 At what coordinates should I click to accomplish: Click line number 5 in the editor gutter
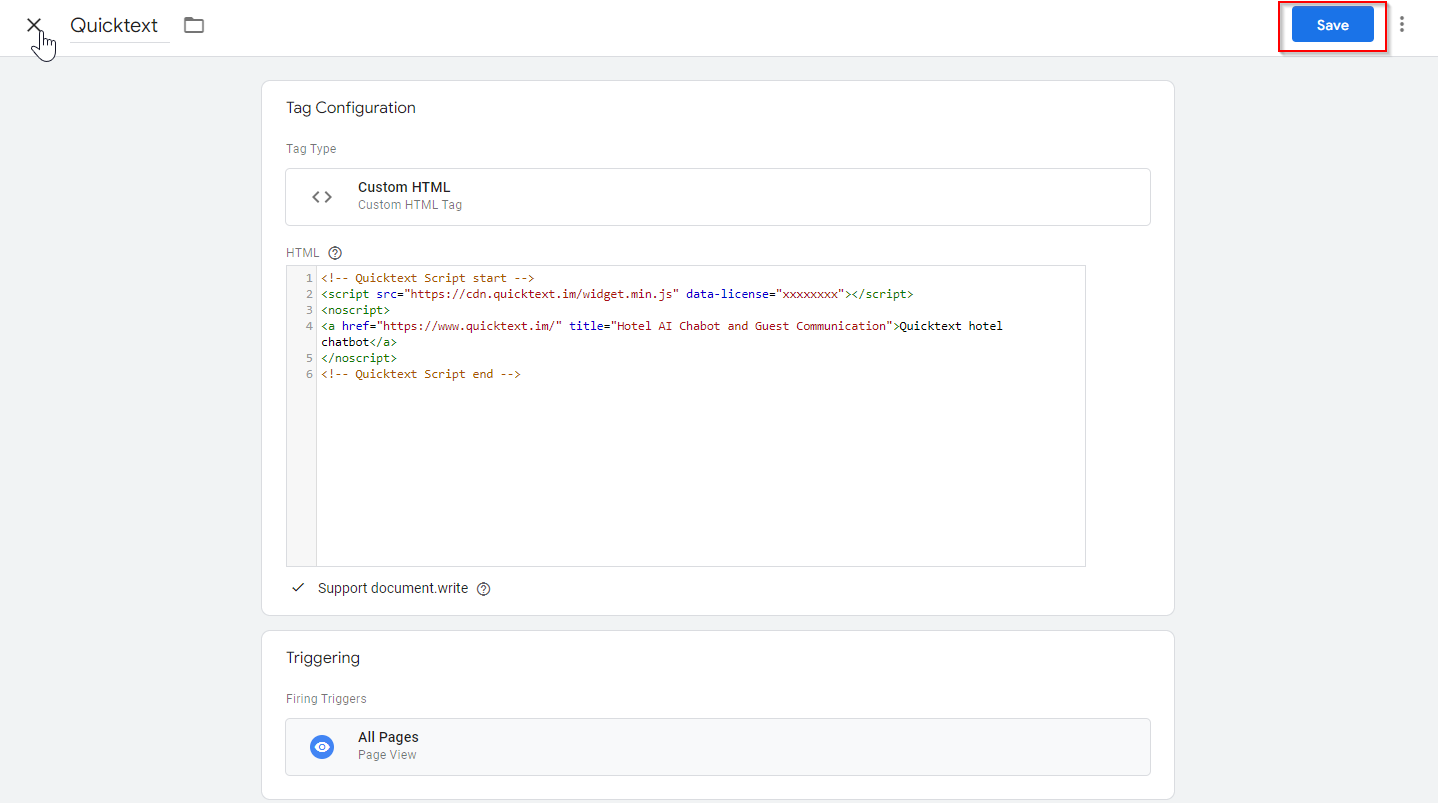click(310, 358)
